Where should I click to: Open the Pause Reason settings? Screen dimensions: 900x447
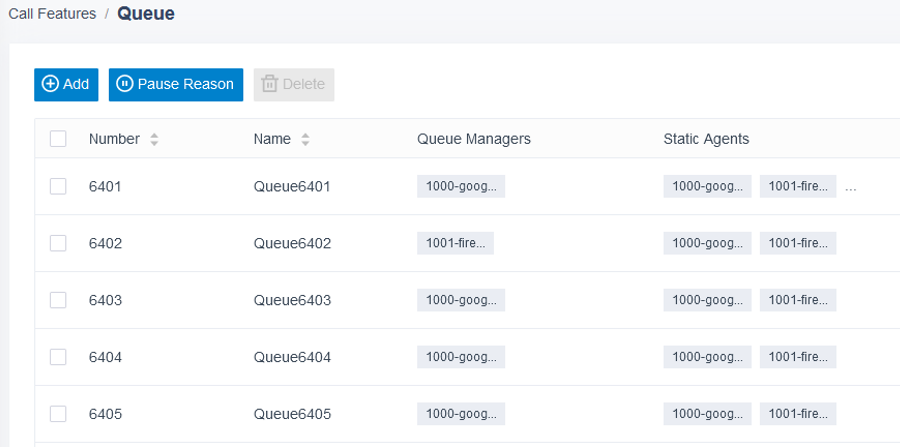point(176,84)
